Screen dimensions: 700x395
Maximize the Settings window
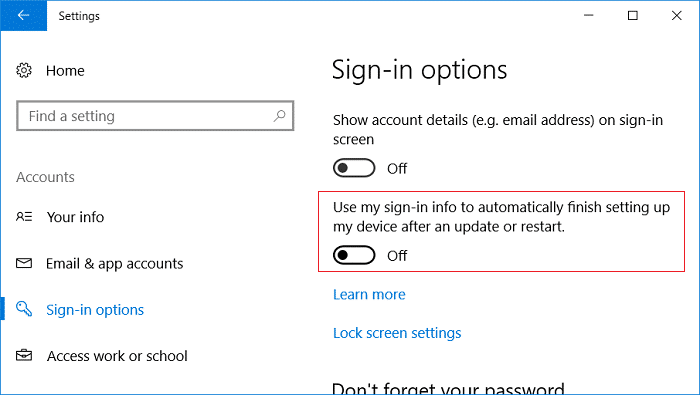pos(633,16)
